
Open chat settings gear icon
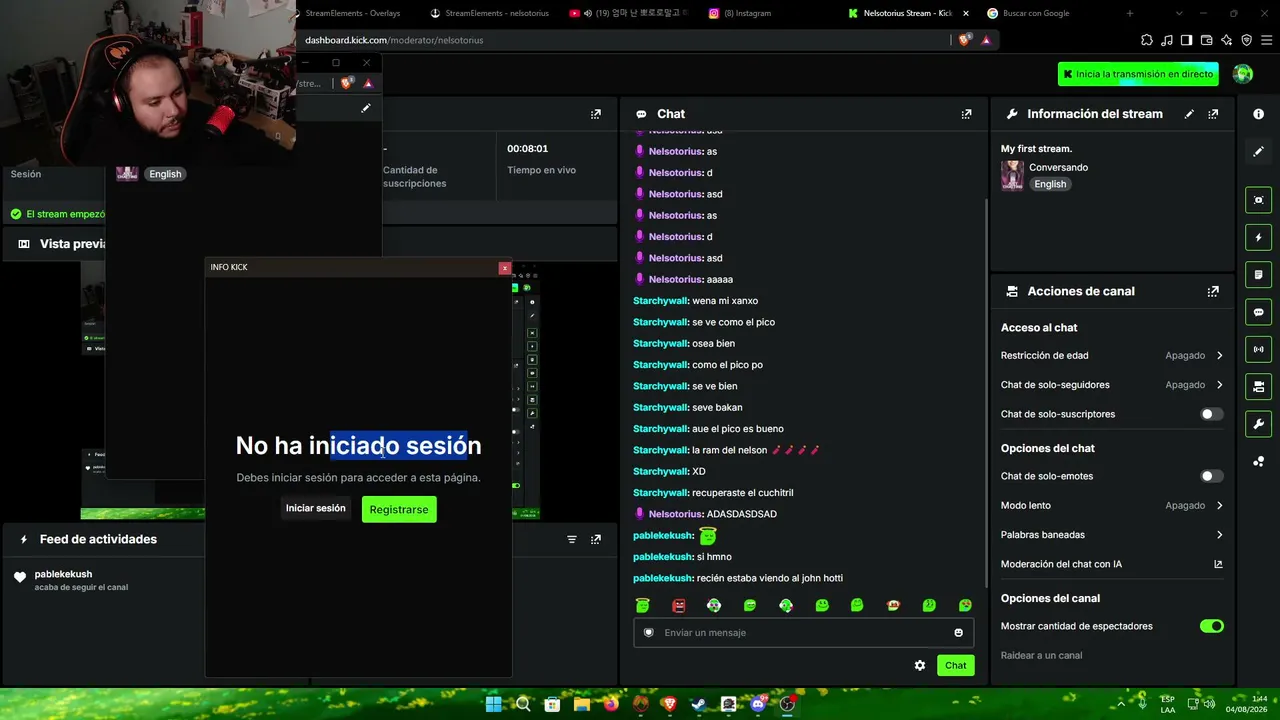pyautogui.click(x=920, y=665)
